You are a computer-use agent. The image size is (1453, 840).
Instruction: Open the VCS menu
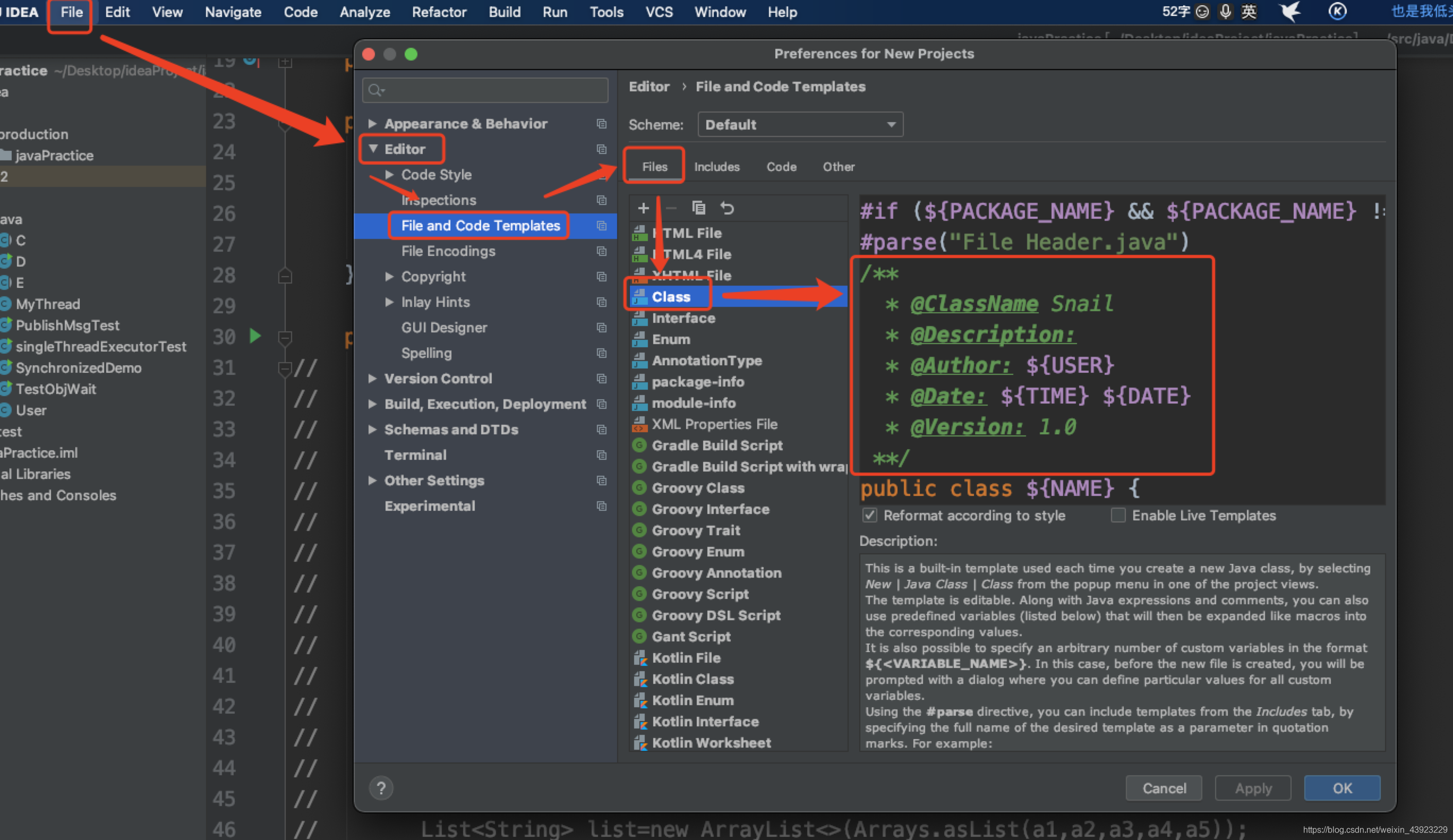[x=659, y=12]
